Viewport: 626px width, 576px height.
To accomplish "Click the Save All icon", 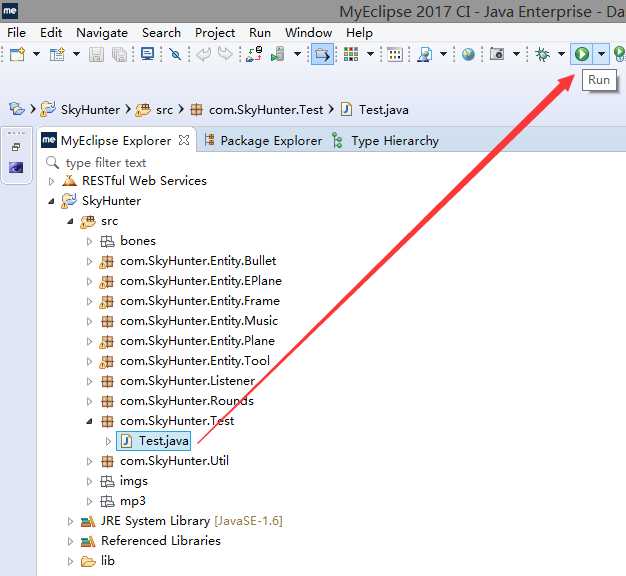I will coord(119,54).
